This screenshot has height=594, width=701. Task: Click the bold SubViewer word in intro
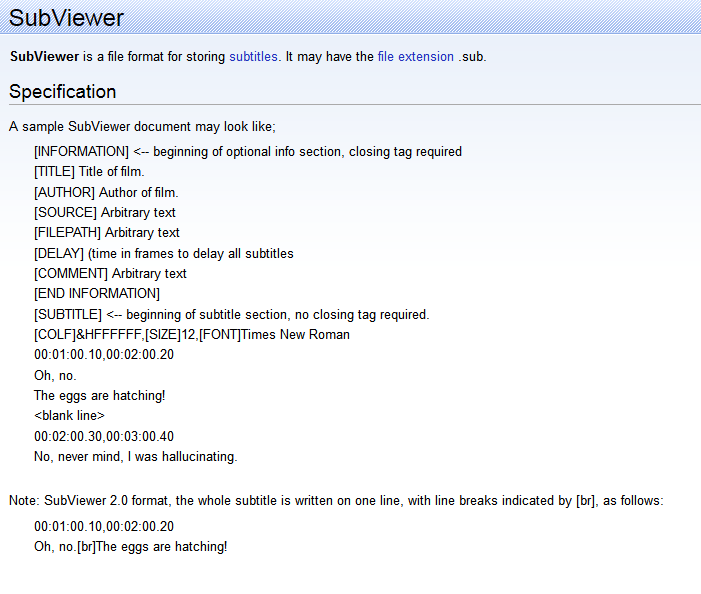coord(44,57)
